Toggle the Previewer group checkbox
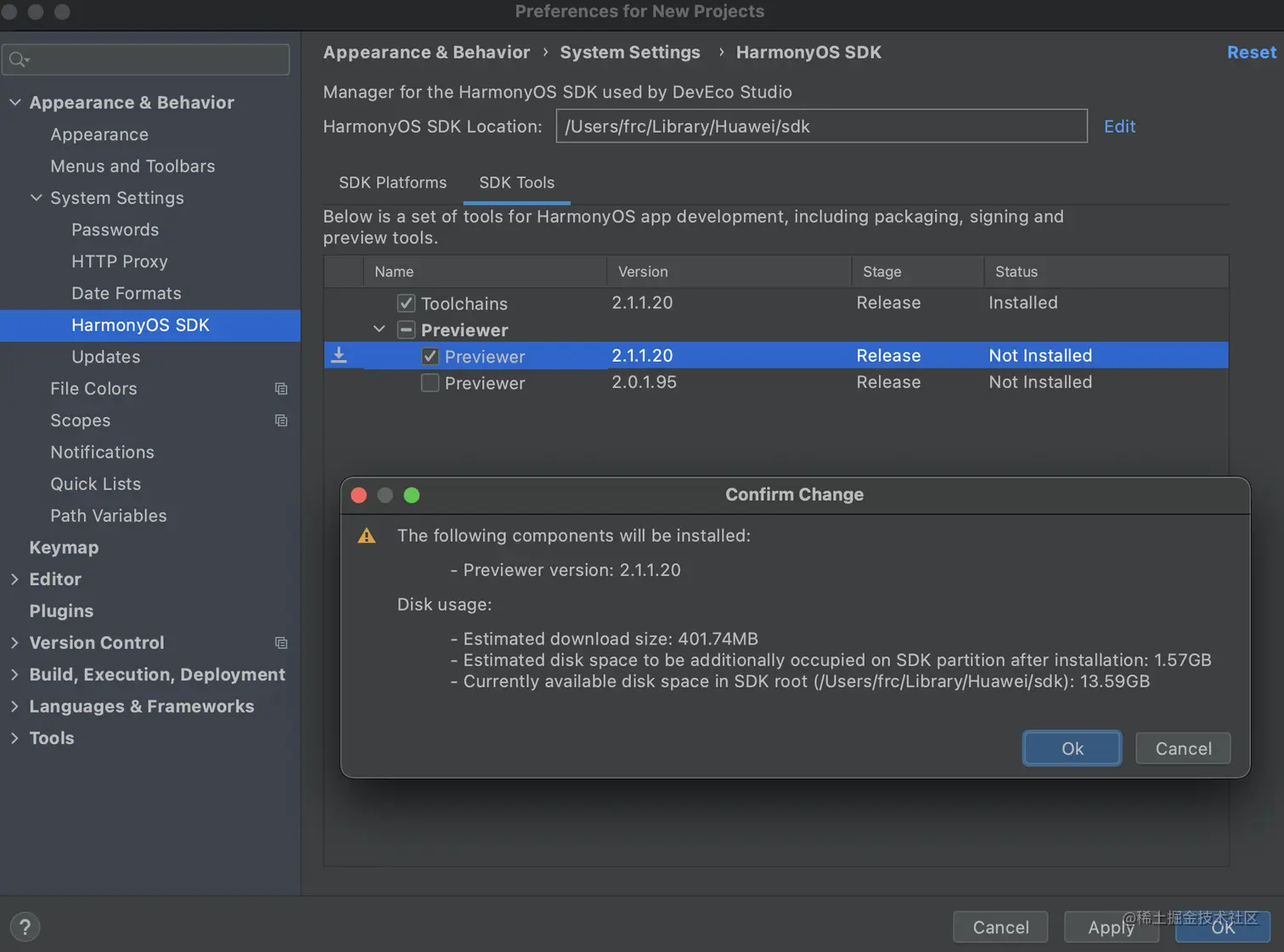This screenshot has width=1284, height=952. pyautogui.click(x=406, y=330)
